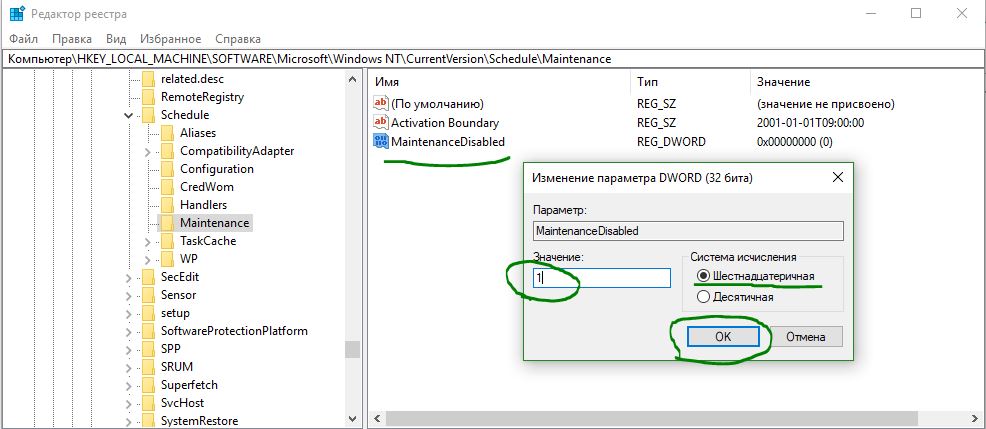Click the Значение input field
Viewport: 986px width, 429px height.
tap(602, 278)
